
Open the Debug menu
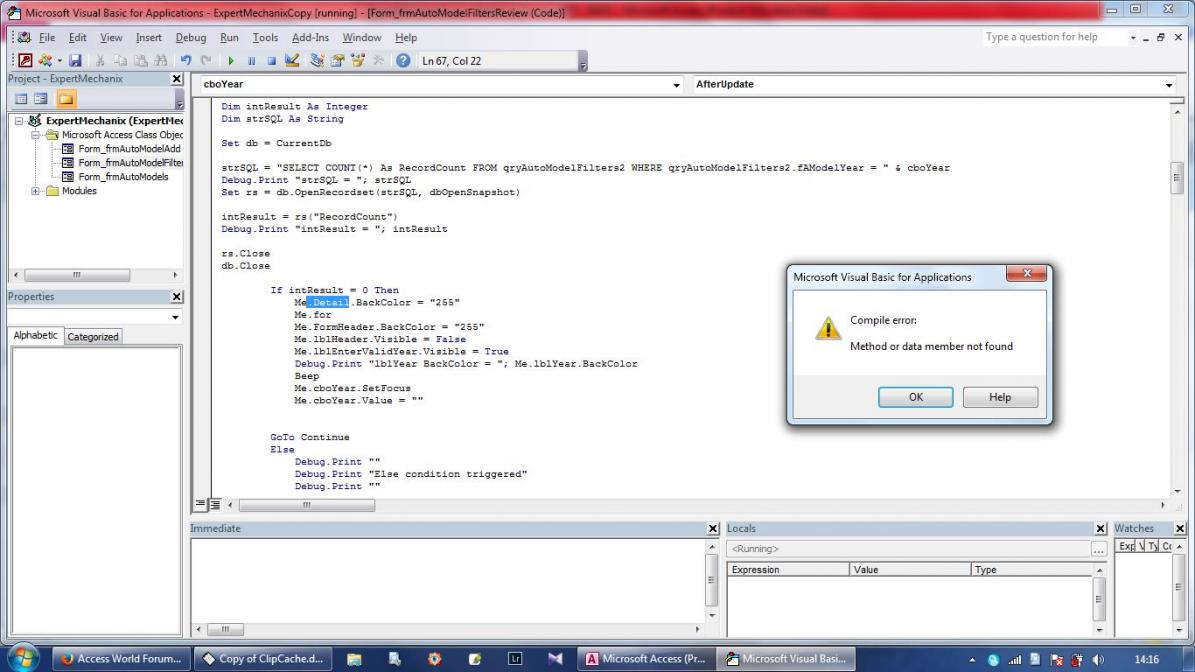coord(191,37)
